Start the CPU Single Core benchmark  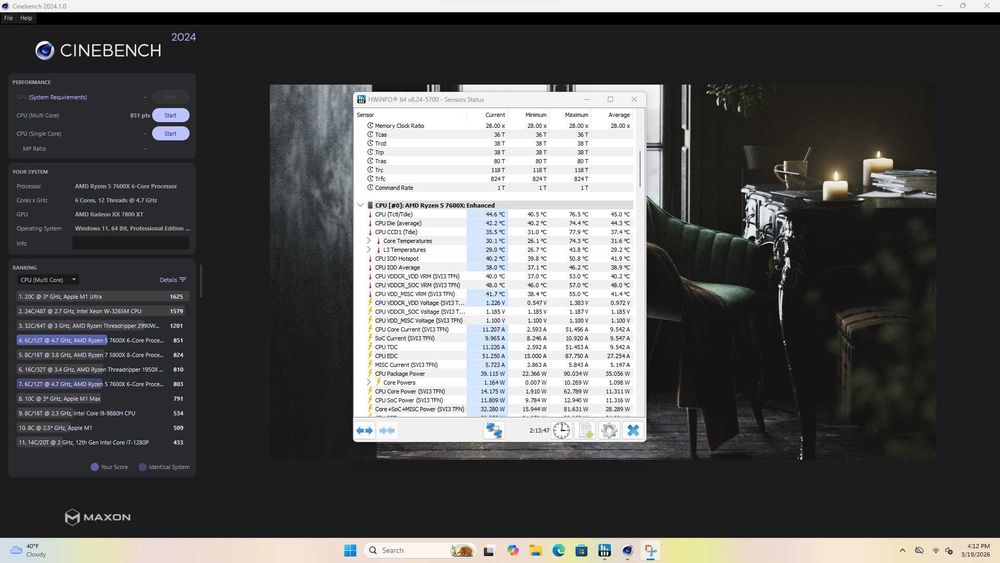170,133
